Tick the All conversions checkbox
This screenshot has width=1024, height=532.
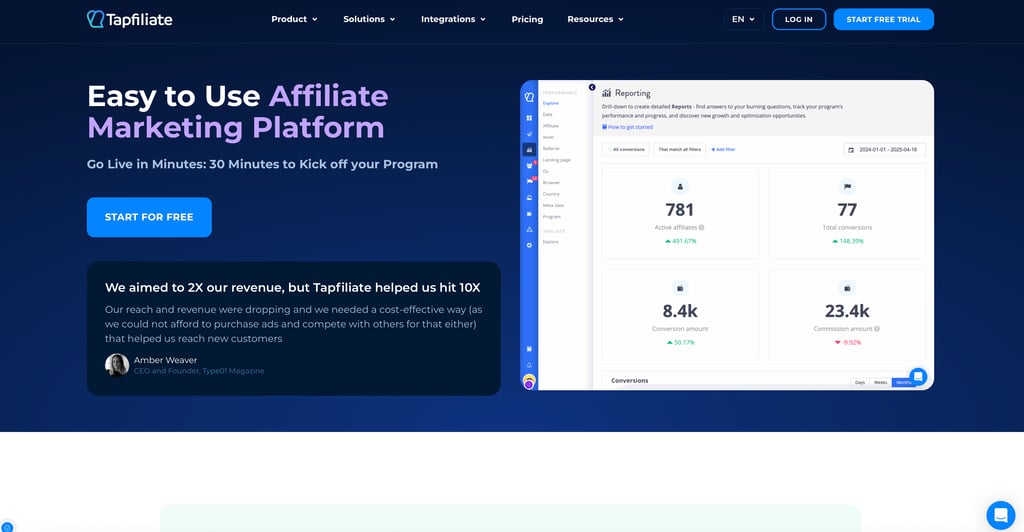click(x=609, y=149)
